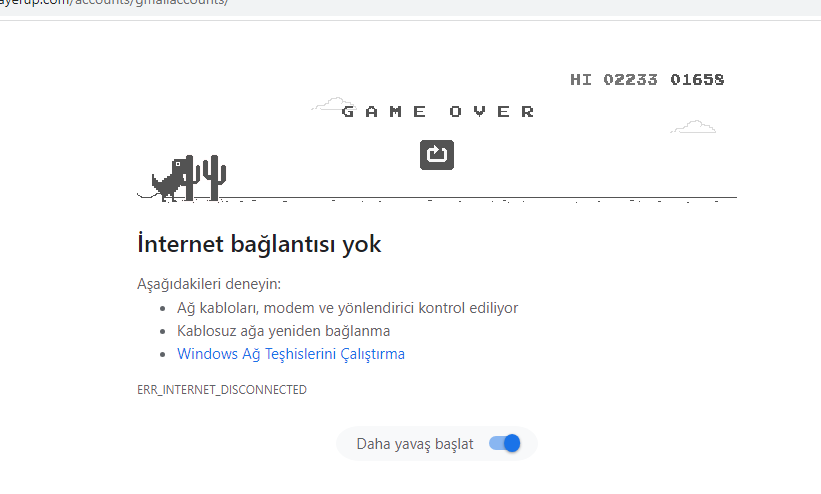Click 'Kablosuz ağa yeniden bağlanma' suggestion
Viewport: 821px width, 494px height.
(283, 331)
